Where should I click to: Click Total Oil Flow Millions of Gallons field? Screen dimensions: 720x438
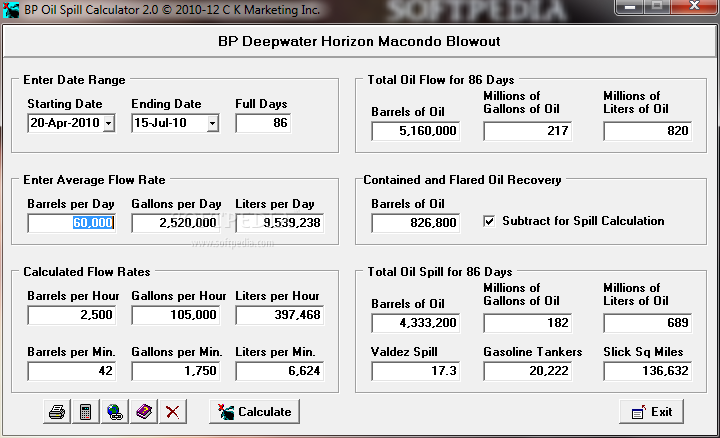click(528, 131)
